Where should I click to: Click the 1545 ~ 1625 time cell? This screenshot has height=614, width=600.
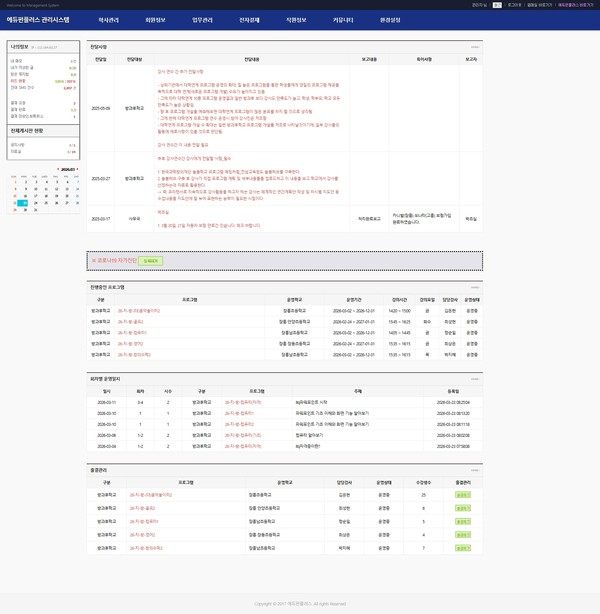399,322
